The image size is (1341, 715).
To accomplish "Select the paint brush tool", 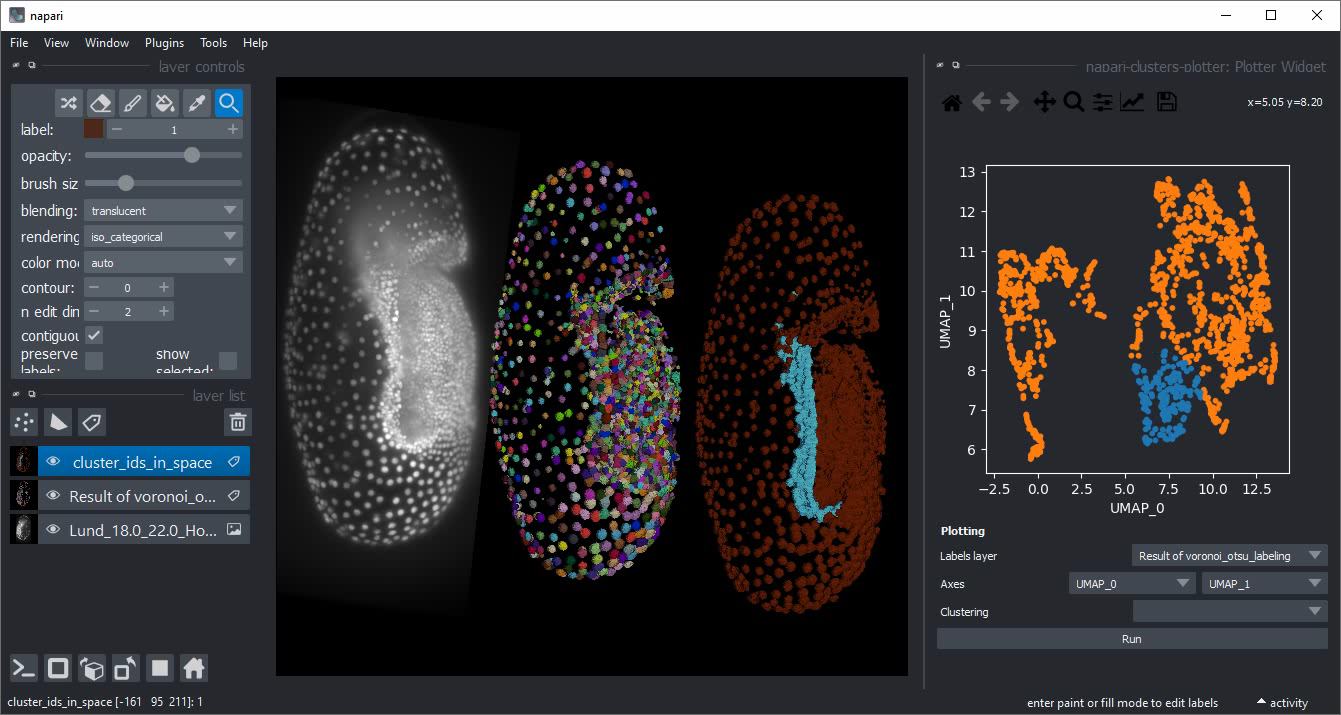I will [132, 103].
